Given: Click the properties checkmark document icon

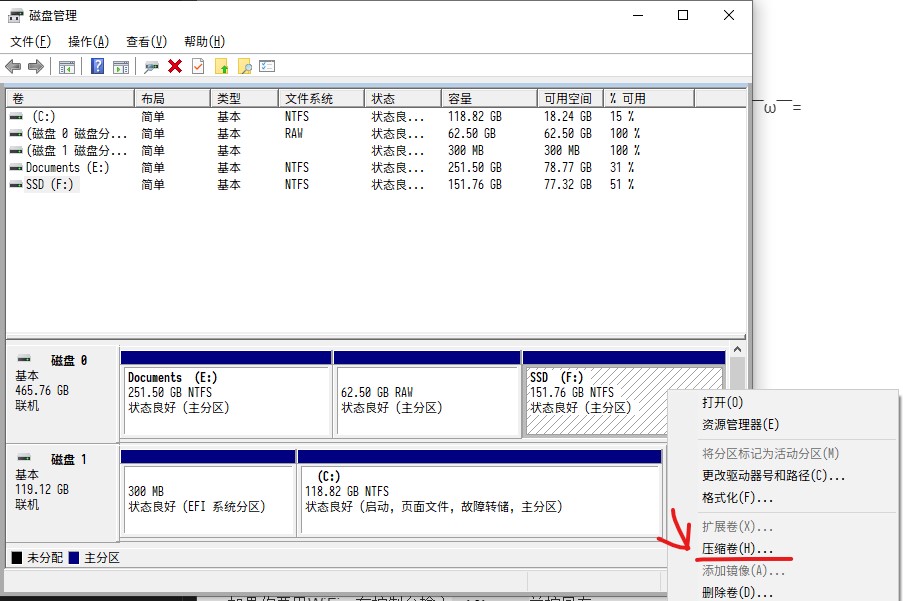Looking at the screenshot, I should coord(198,66).
